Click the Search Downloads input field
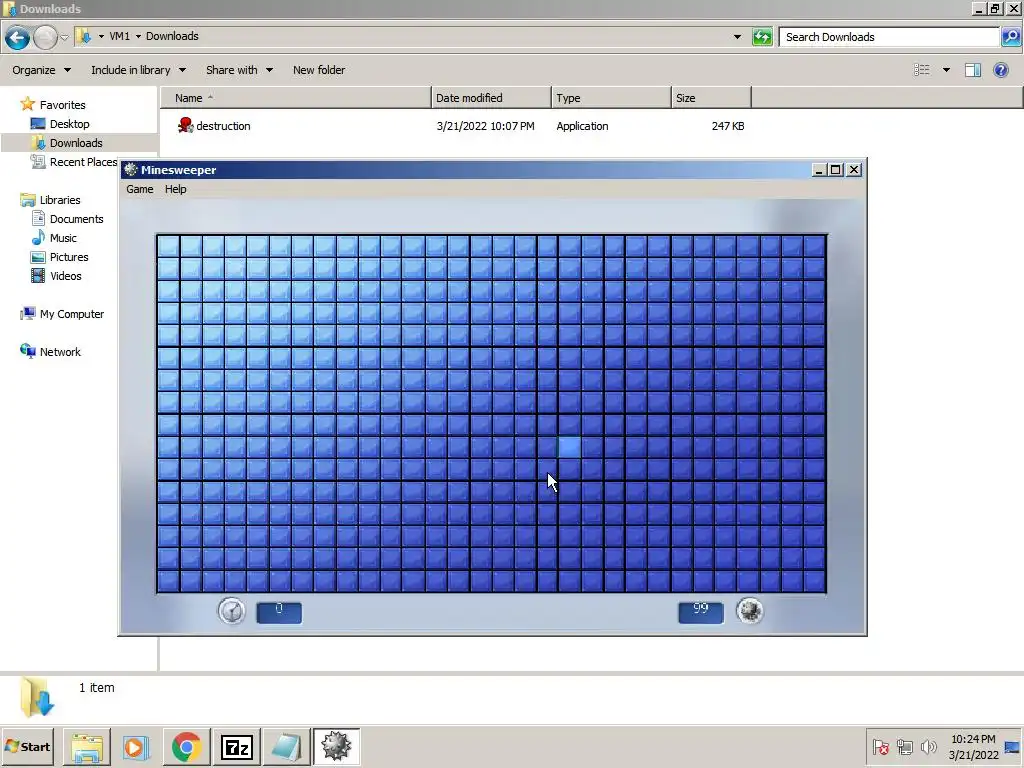Image resolution: width=1024 pixels, height=768 pixels. pos(889,37)
